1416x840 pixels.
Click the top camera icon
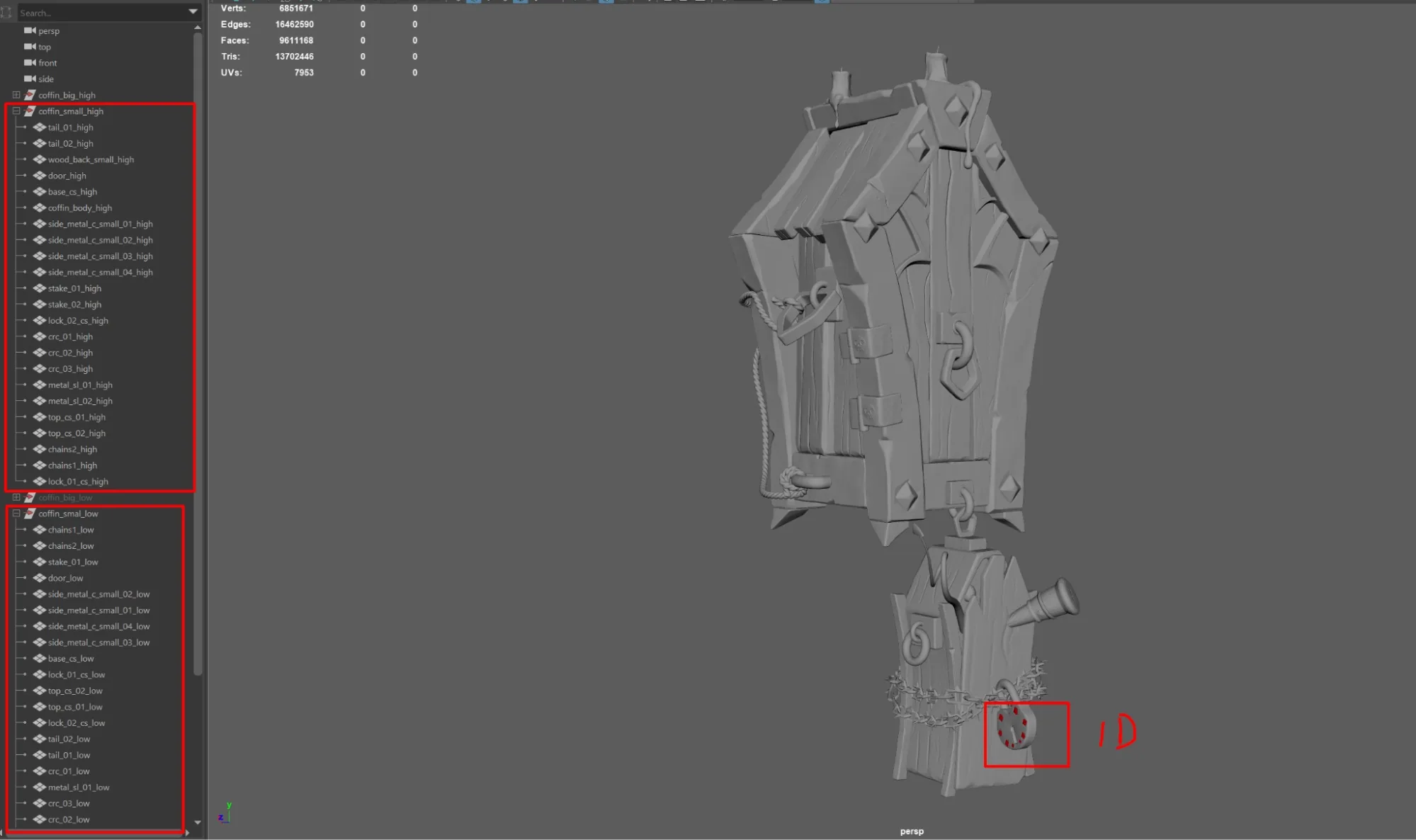(30, 47)
